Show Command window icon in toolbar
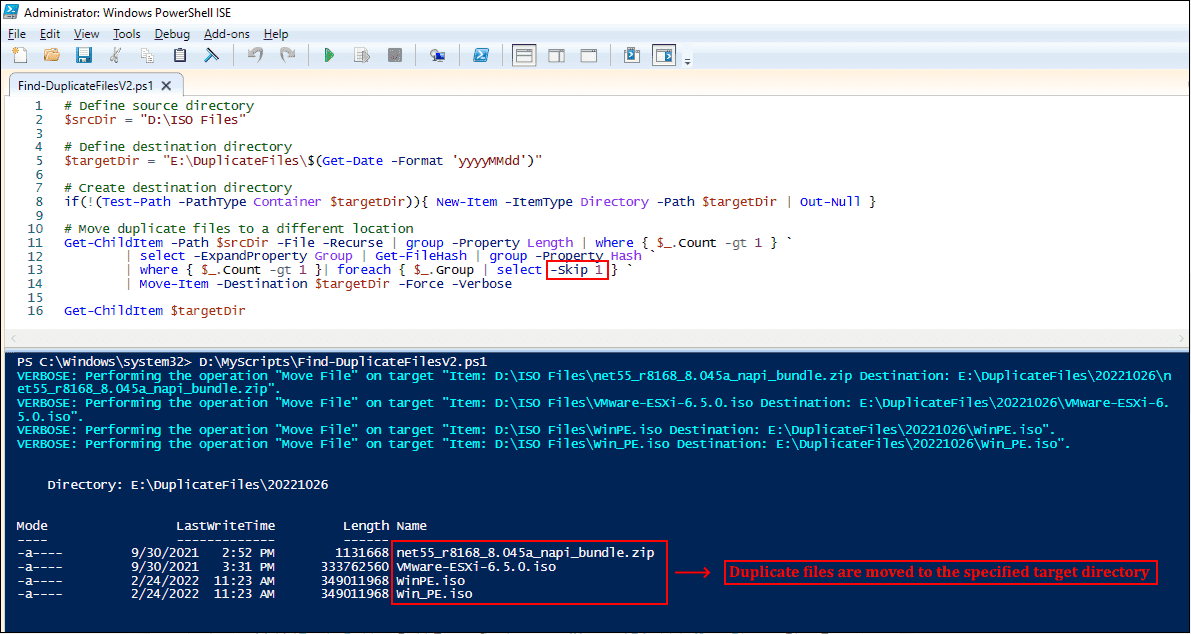Screen dimensions: 1191x634 pos(632,55)
